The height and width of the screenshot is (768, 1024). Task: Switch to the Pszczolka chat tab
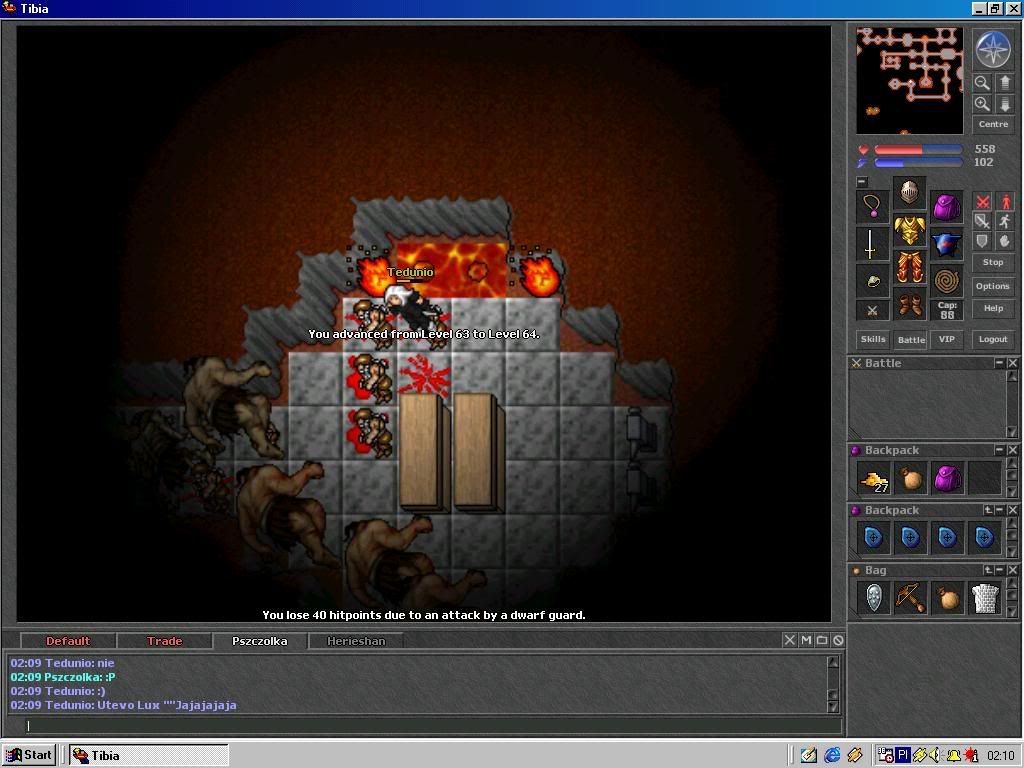click(260, 641)
